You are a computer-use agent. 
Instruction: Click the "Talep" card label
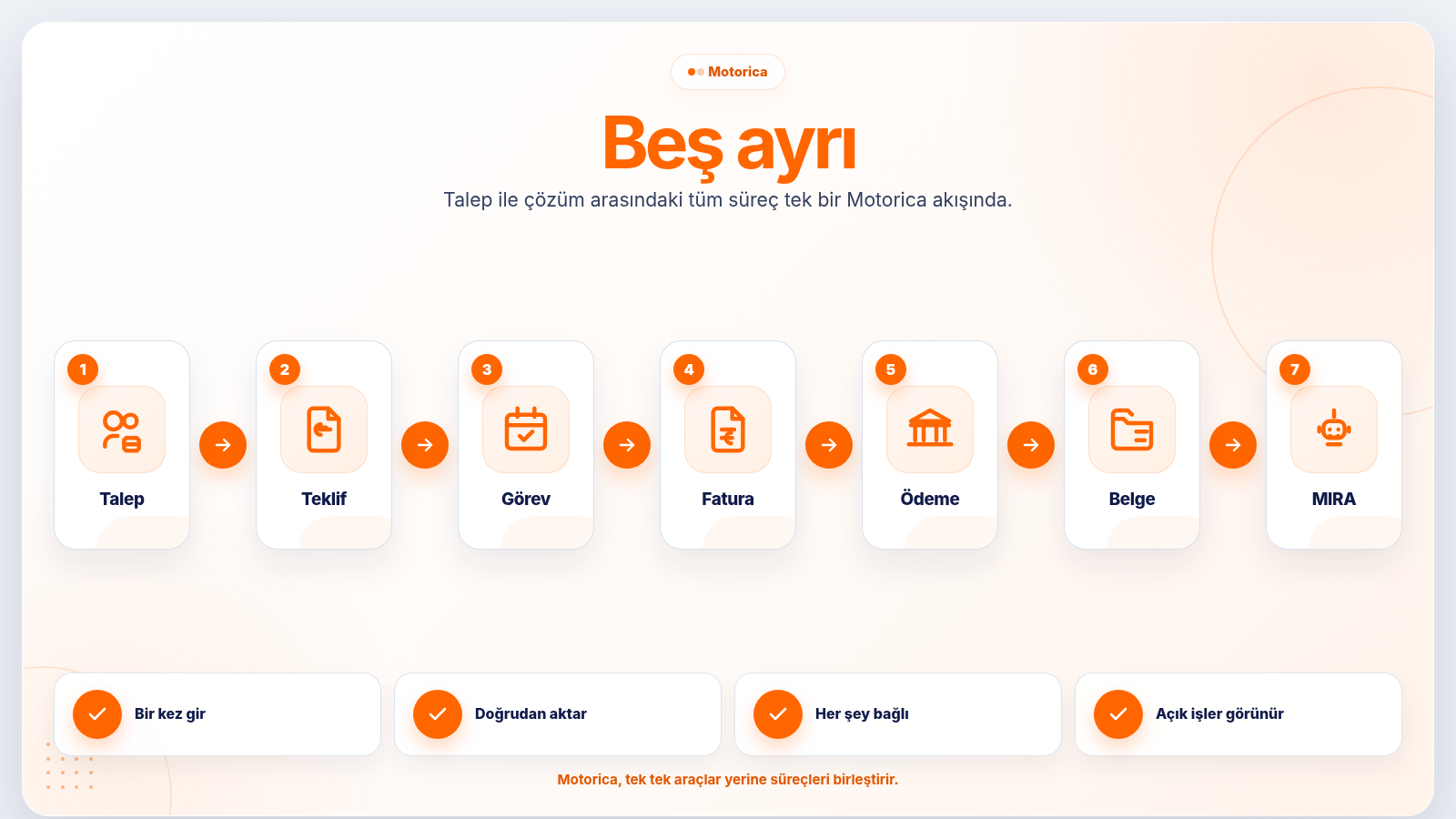point(122,499)
